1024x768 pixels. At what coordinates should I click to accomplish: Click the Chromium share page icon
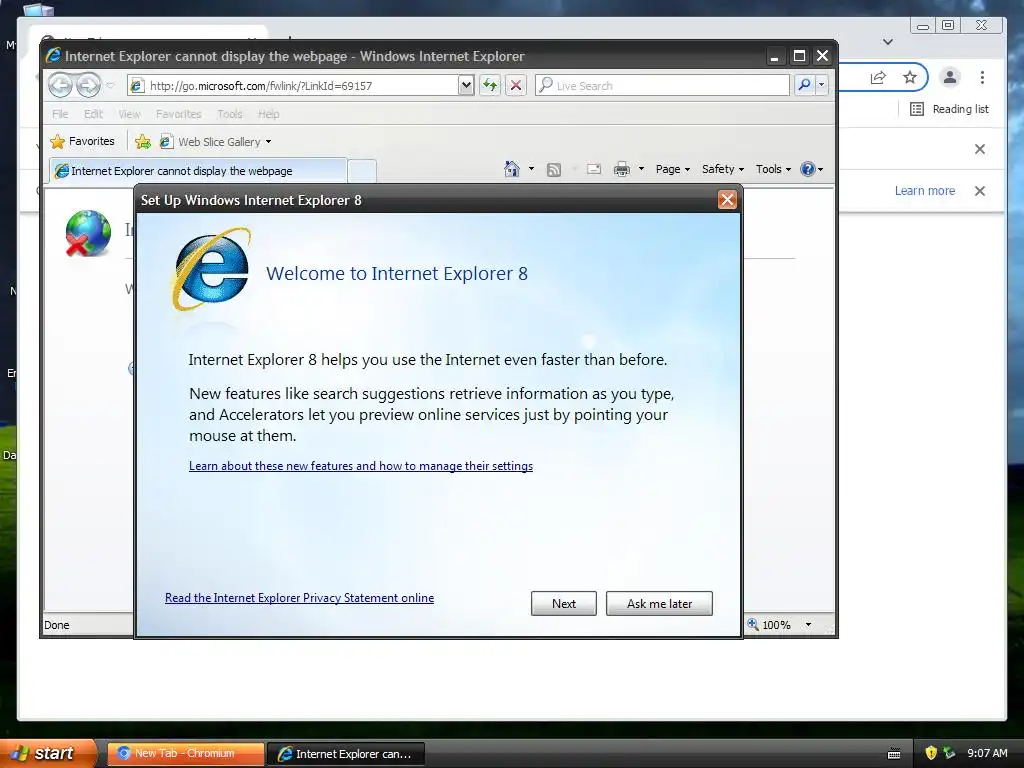[x=878, y=78]
